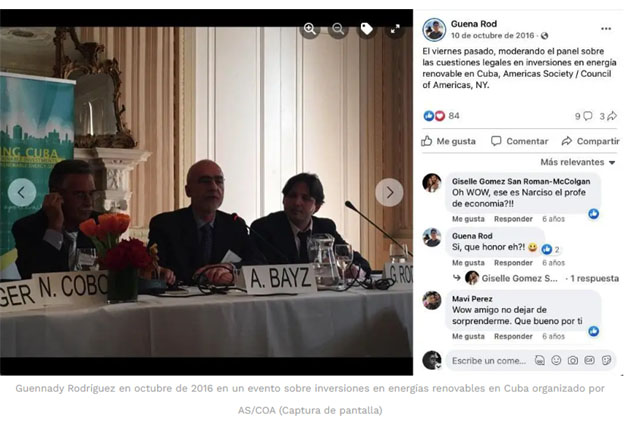The image size is (640, 425).
Task: Attach a photo via camera icon
Action: click(x=573, y=360)
